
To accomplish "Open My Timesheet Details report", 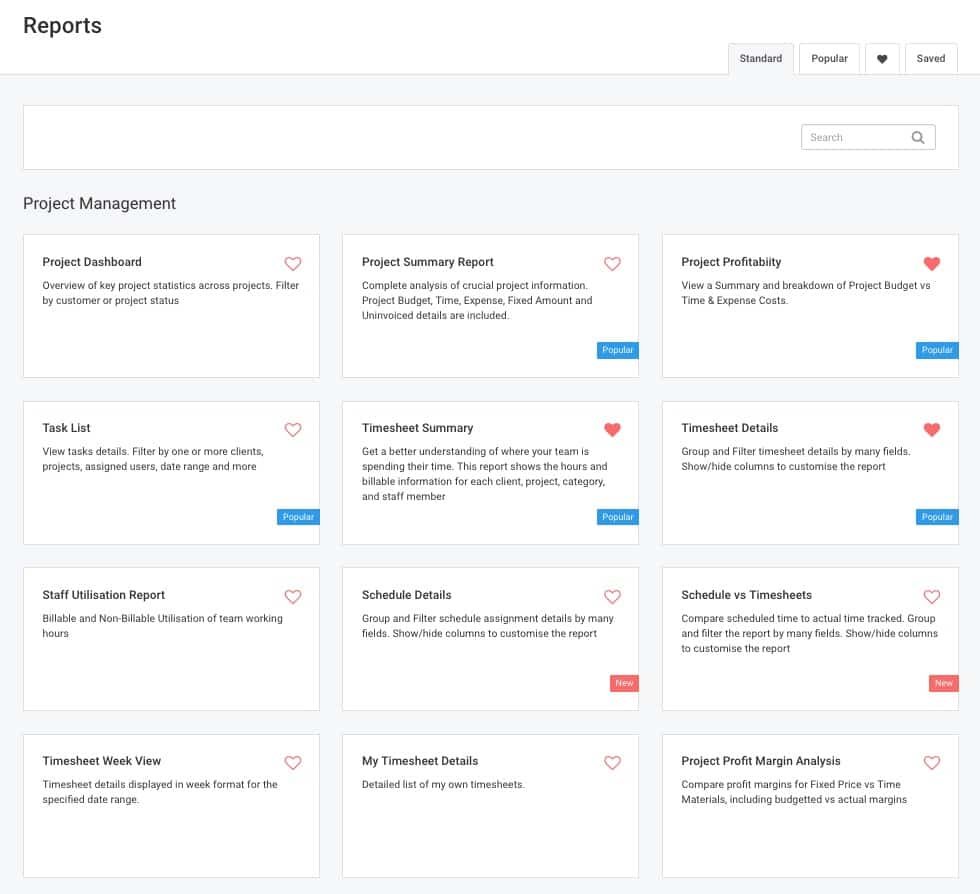I will click(420, 761).
